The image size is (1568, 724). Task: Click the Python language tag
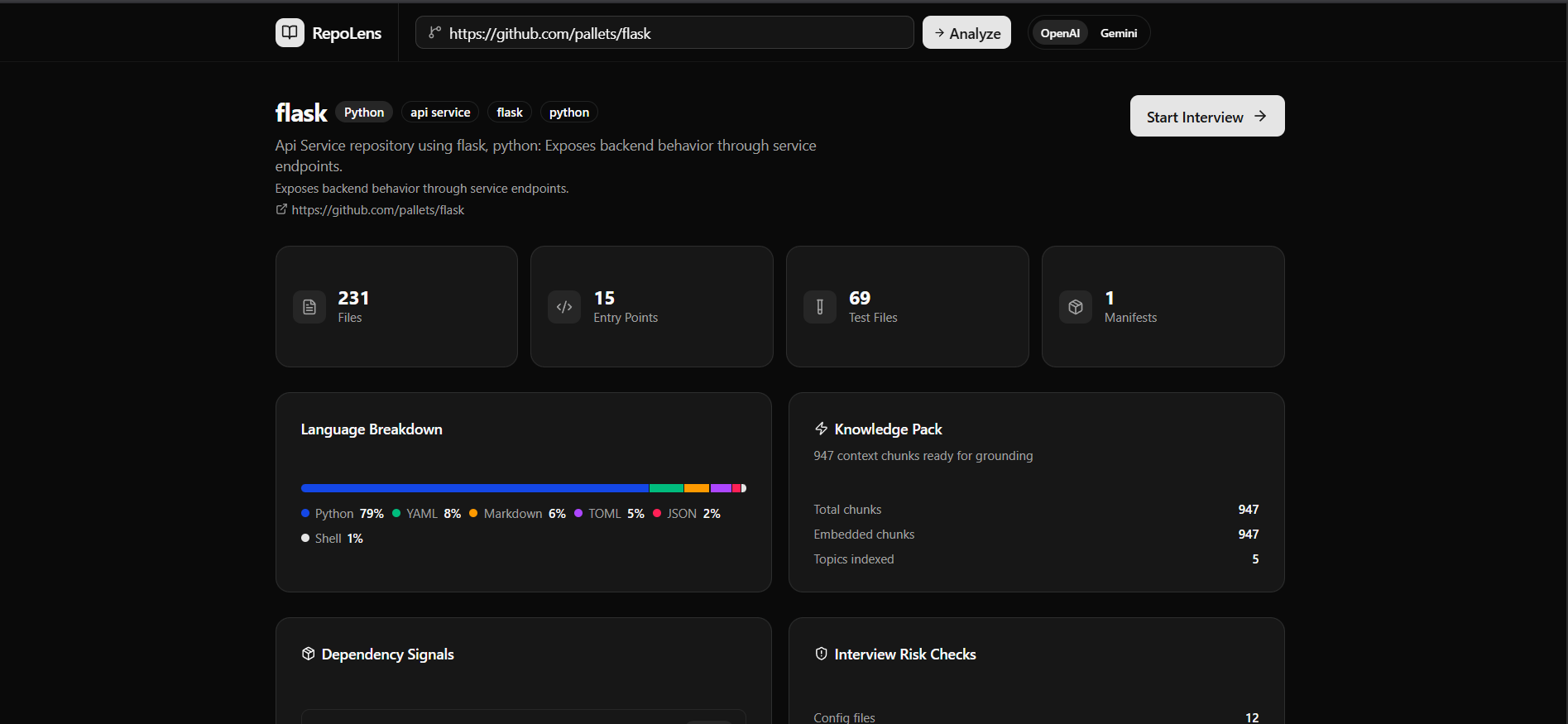point(364,113)
